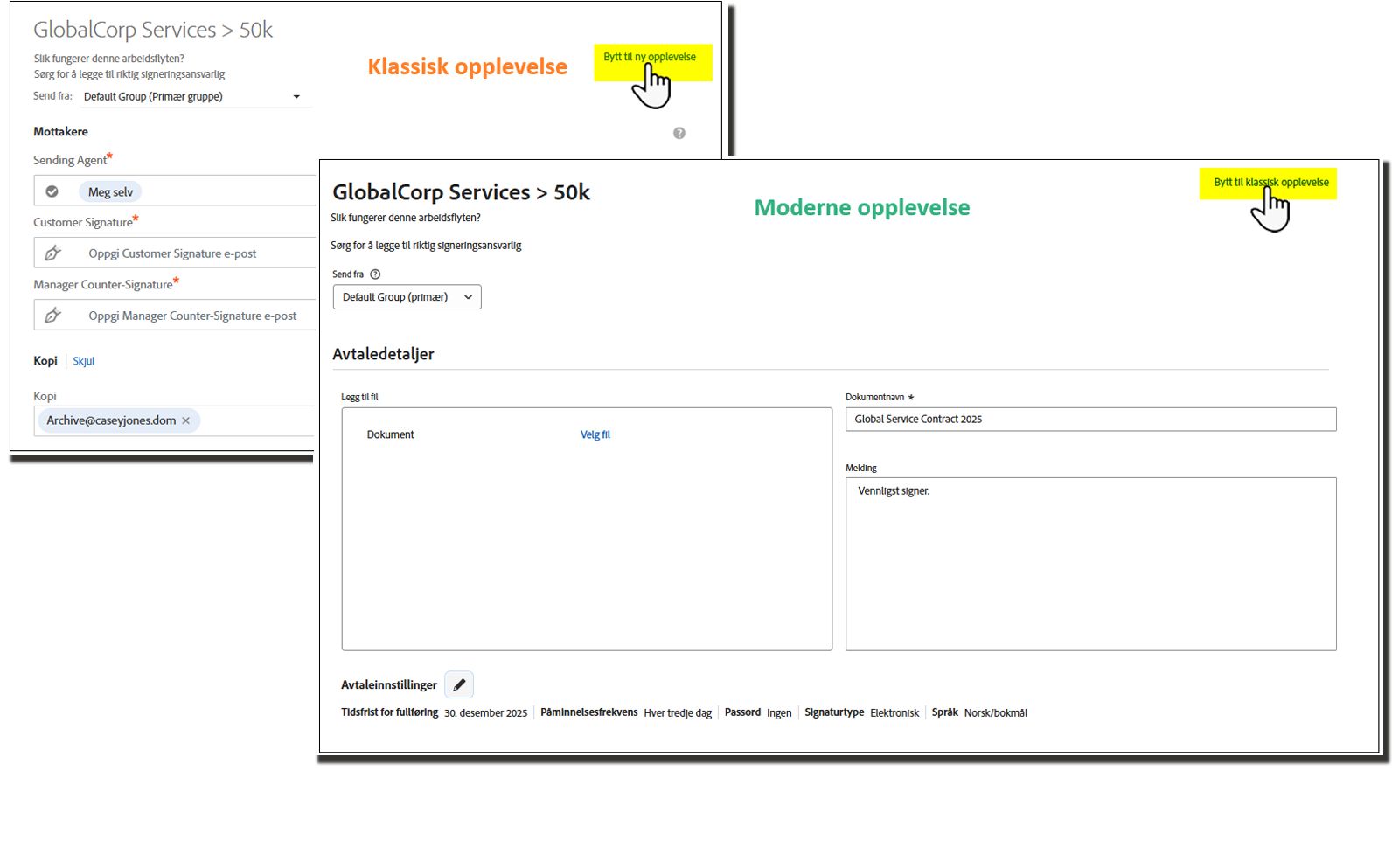This screenshot has width=1399, height=868.
Task: Click the checkmark icon beside Meg selv
Action: click(52, 191)
